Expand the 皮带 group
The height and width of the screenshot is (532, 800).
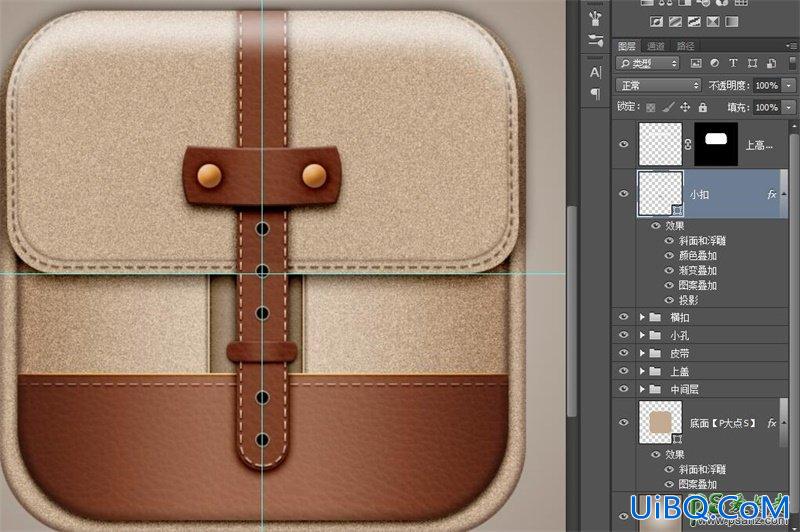click(642, 353)
